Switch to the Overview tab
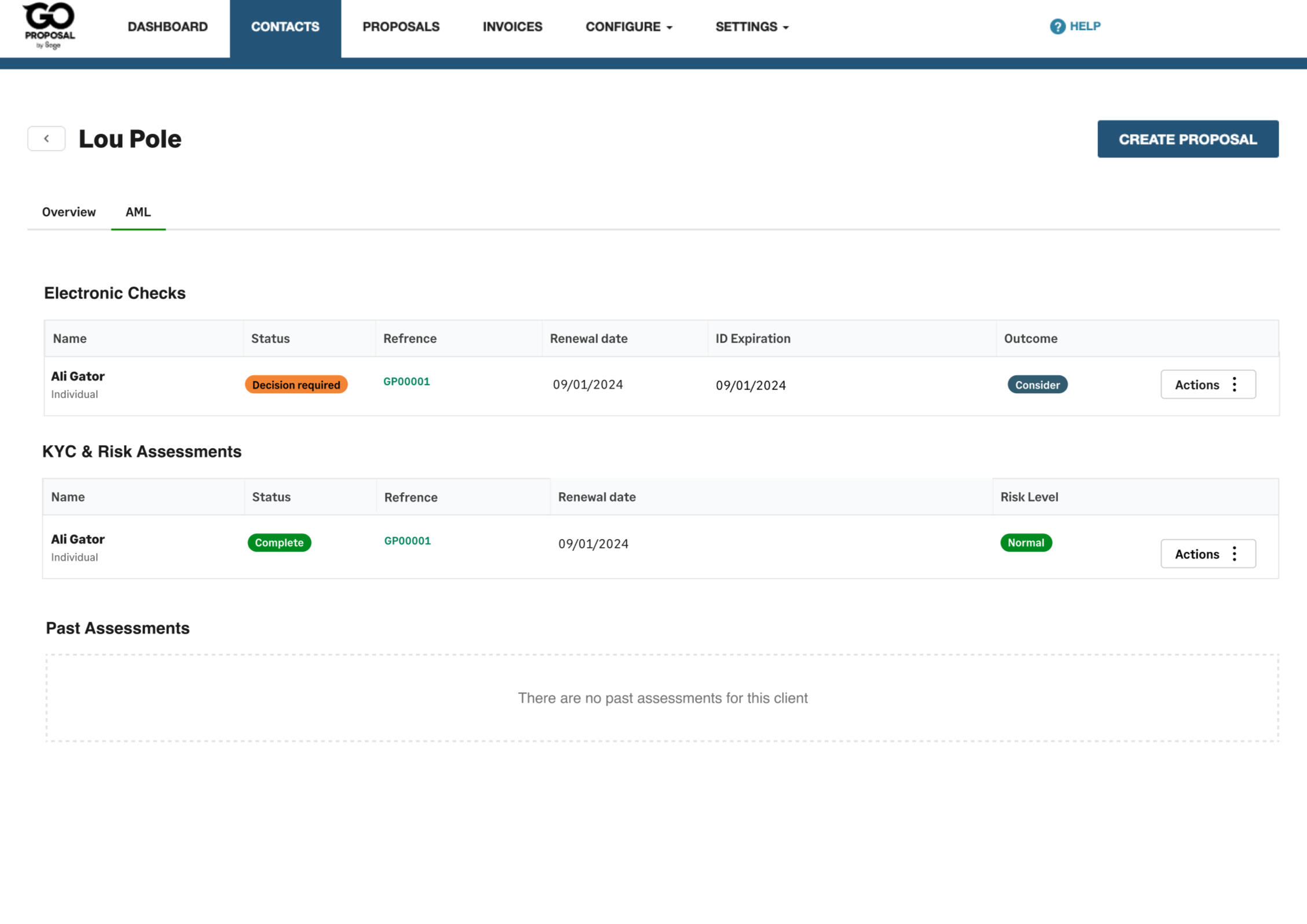1307x924 pixels. point(69,212)
